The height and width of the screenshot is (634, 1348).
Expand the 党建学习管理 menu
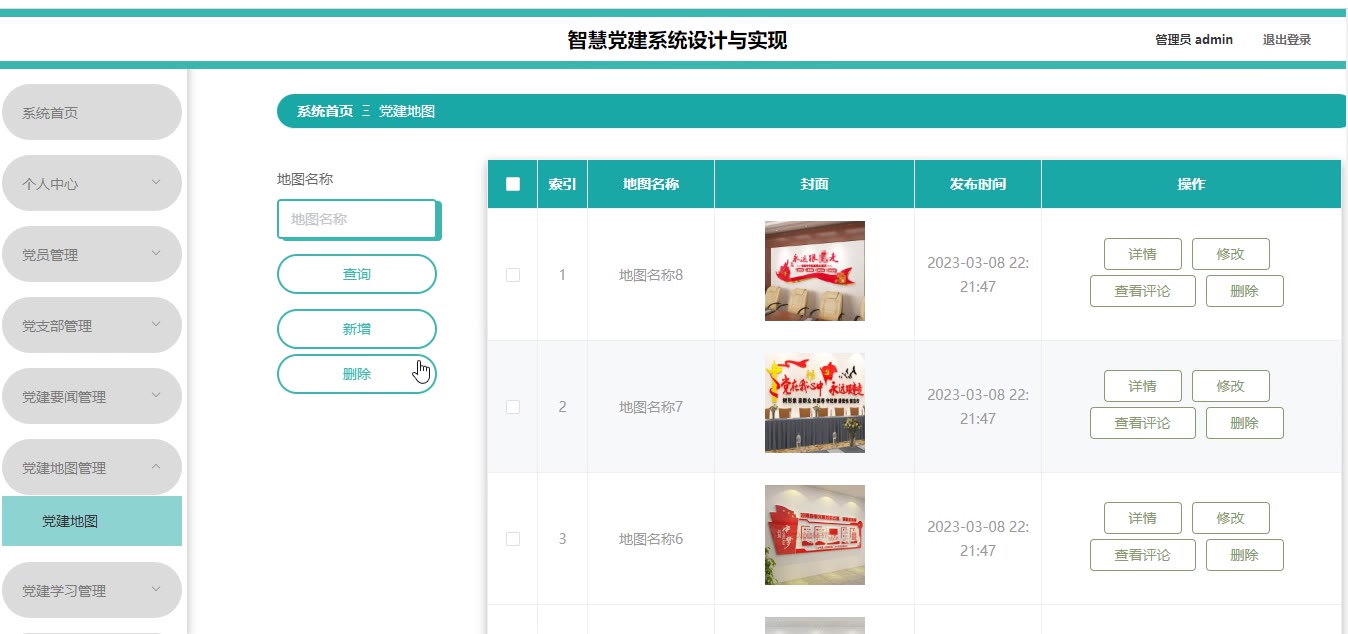[92, 590]
